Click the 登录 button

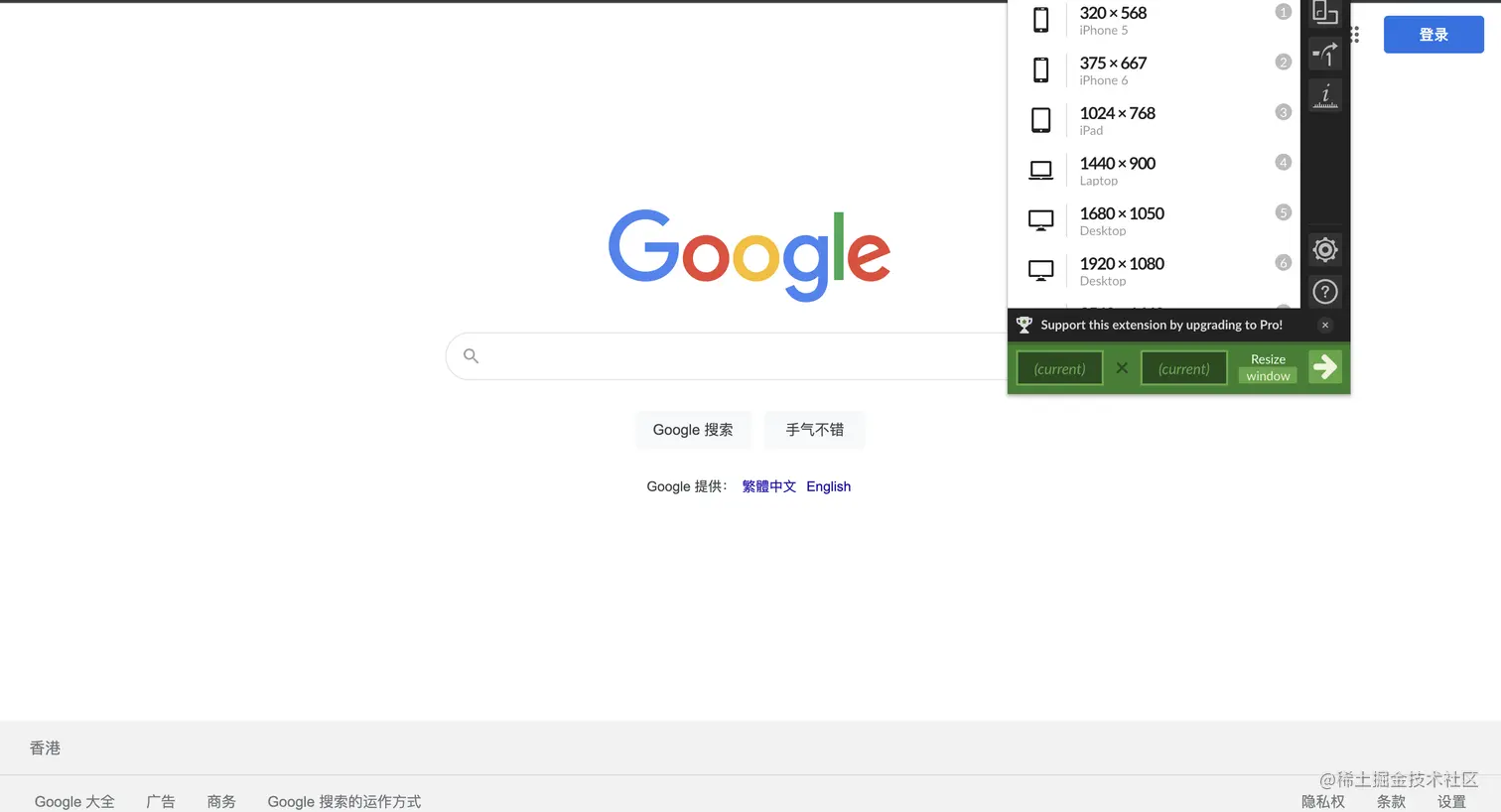[x=1433, y=34]
